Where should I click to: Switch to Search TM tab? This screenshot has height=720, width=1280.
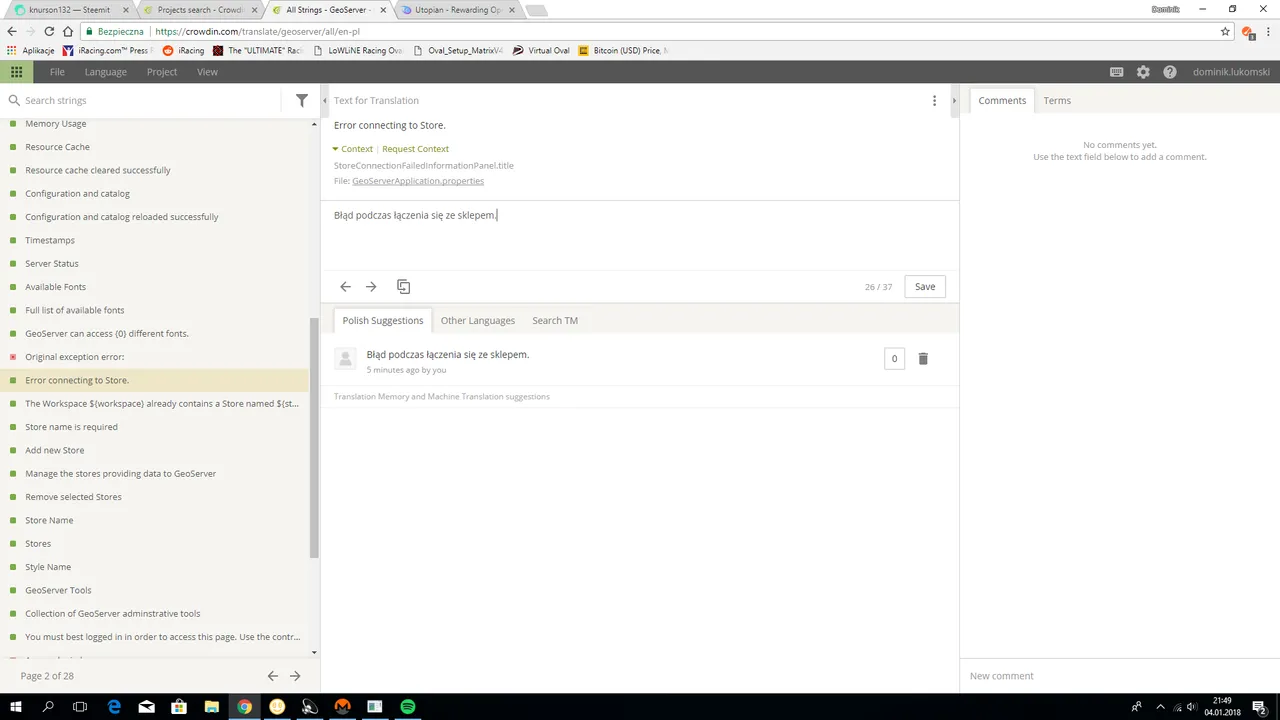click(x=555, y=320)
